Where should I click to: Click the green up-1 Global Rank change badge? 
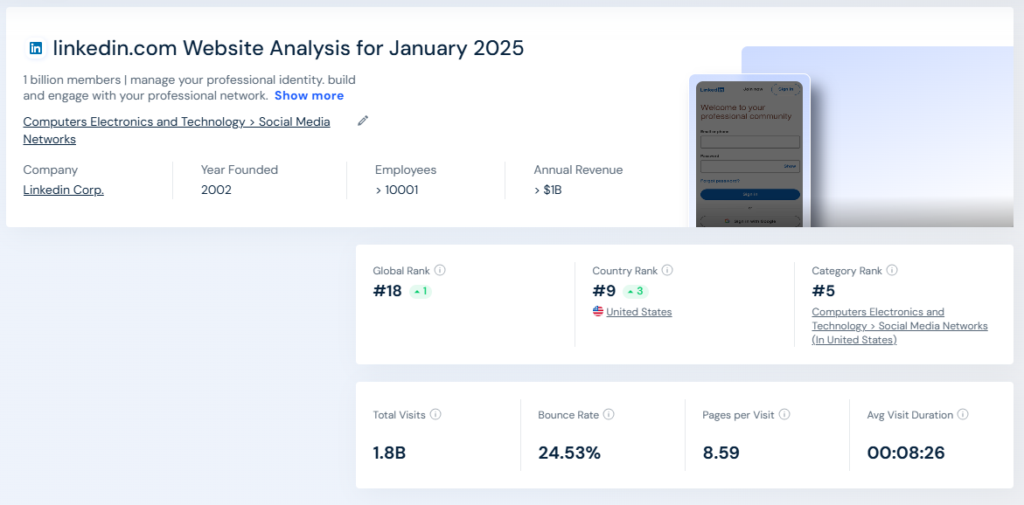[421, 291]
